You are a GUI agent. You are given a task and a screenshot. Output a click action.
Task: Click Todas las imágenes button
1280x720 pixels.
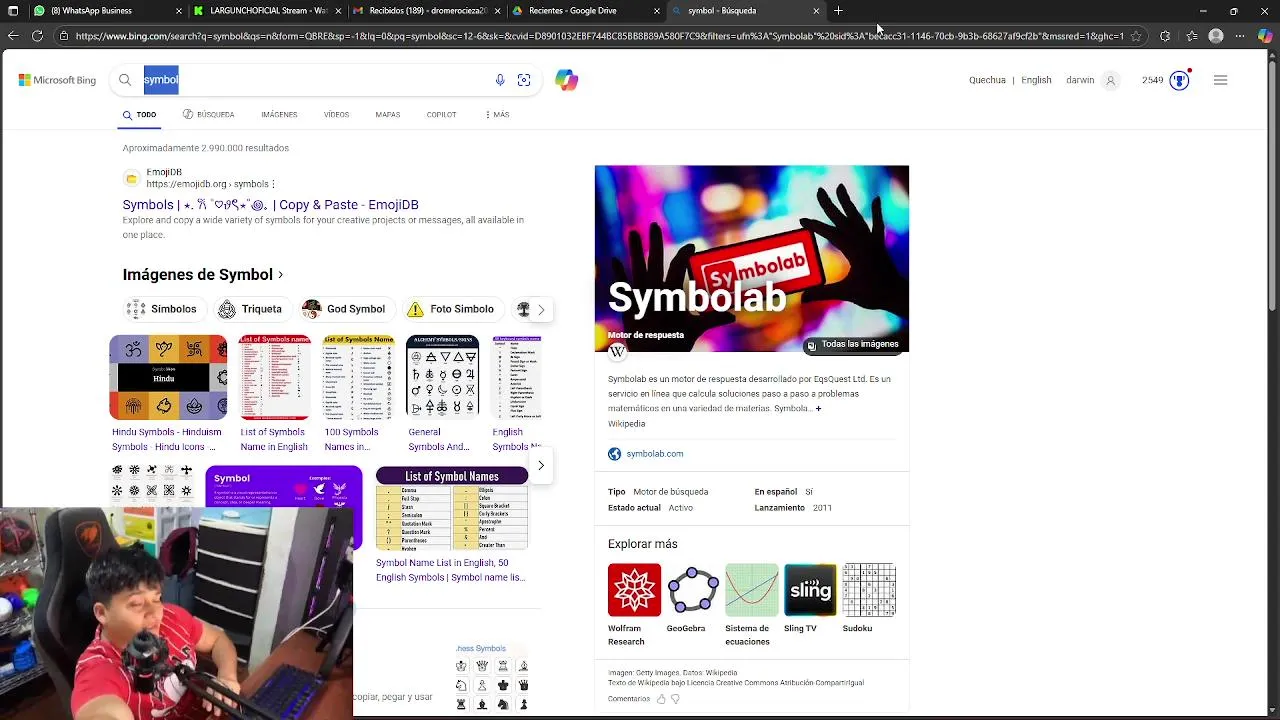(853, 345)
